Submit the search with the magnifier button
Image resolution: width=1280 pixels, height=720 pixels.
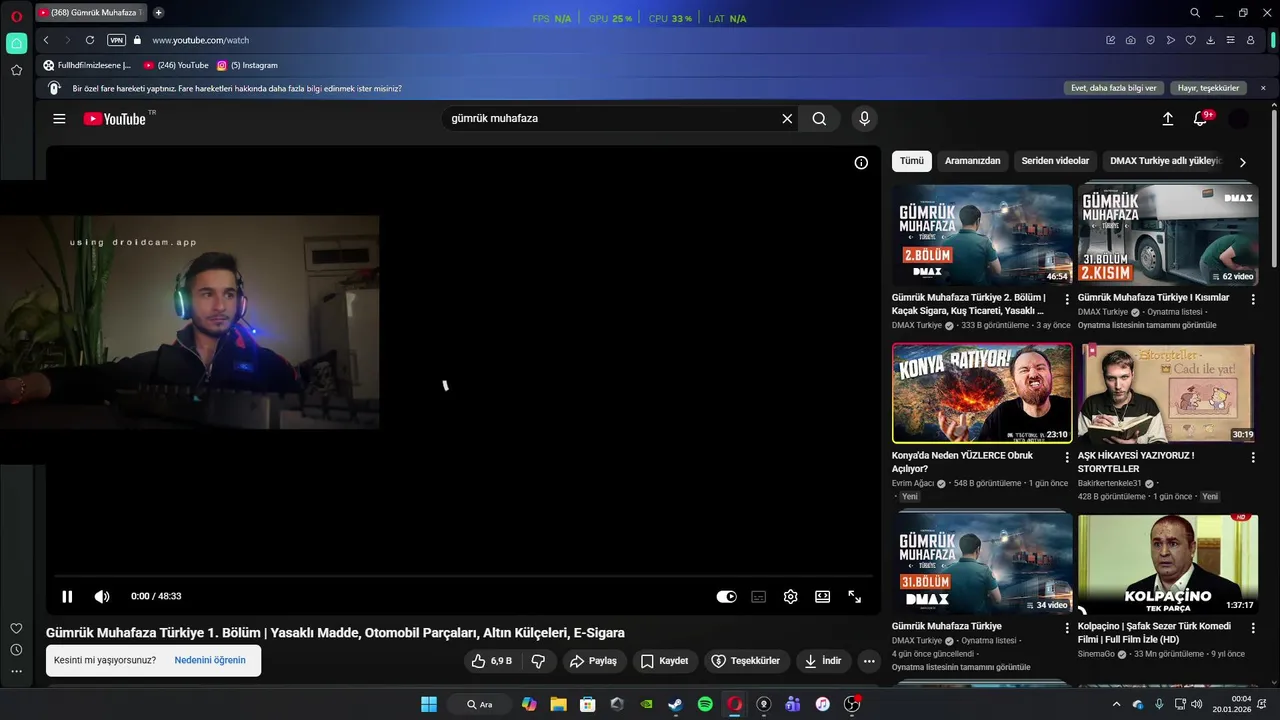(819, 119)
